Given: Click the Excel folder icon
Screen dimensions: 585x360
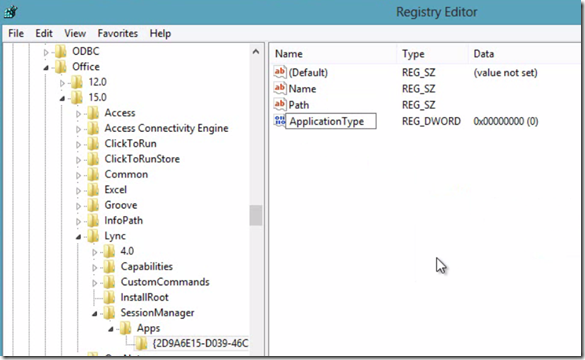Looking at the screenshot, I should point(93,190).
